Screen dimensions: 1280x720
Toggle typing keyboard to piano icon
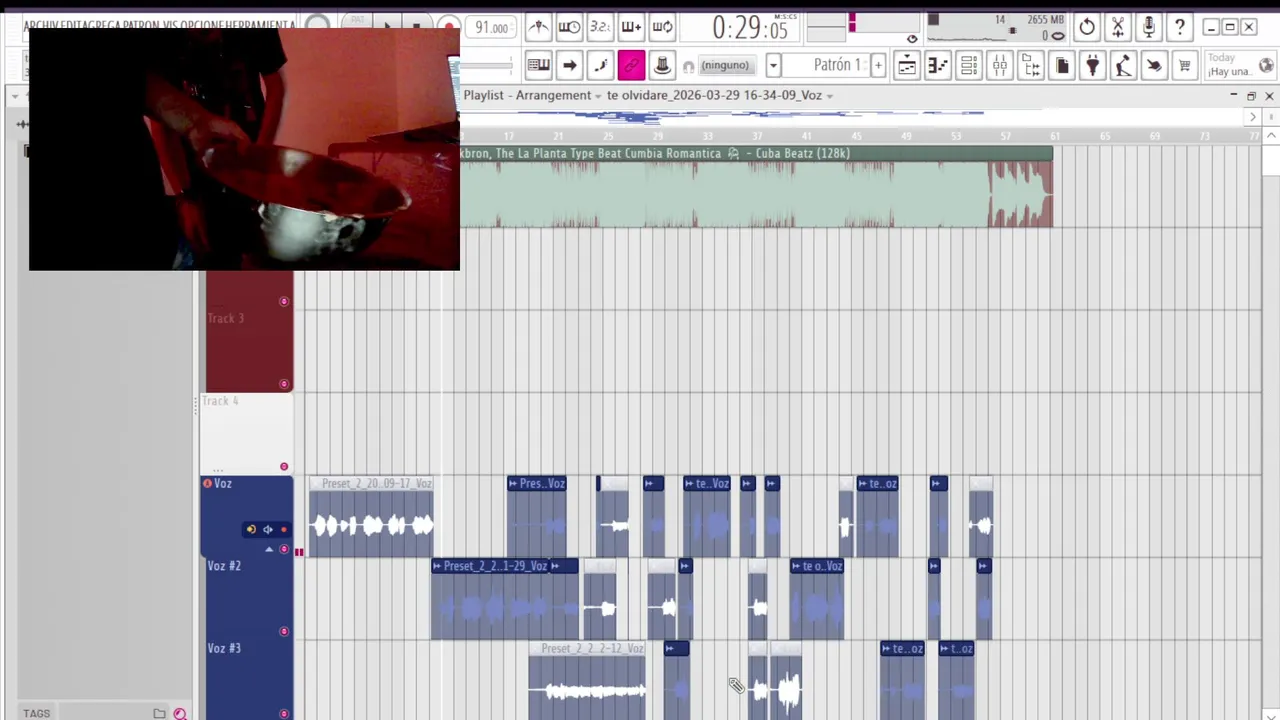pyautogui.click(x=538, y=66)
